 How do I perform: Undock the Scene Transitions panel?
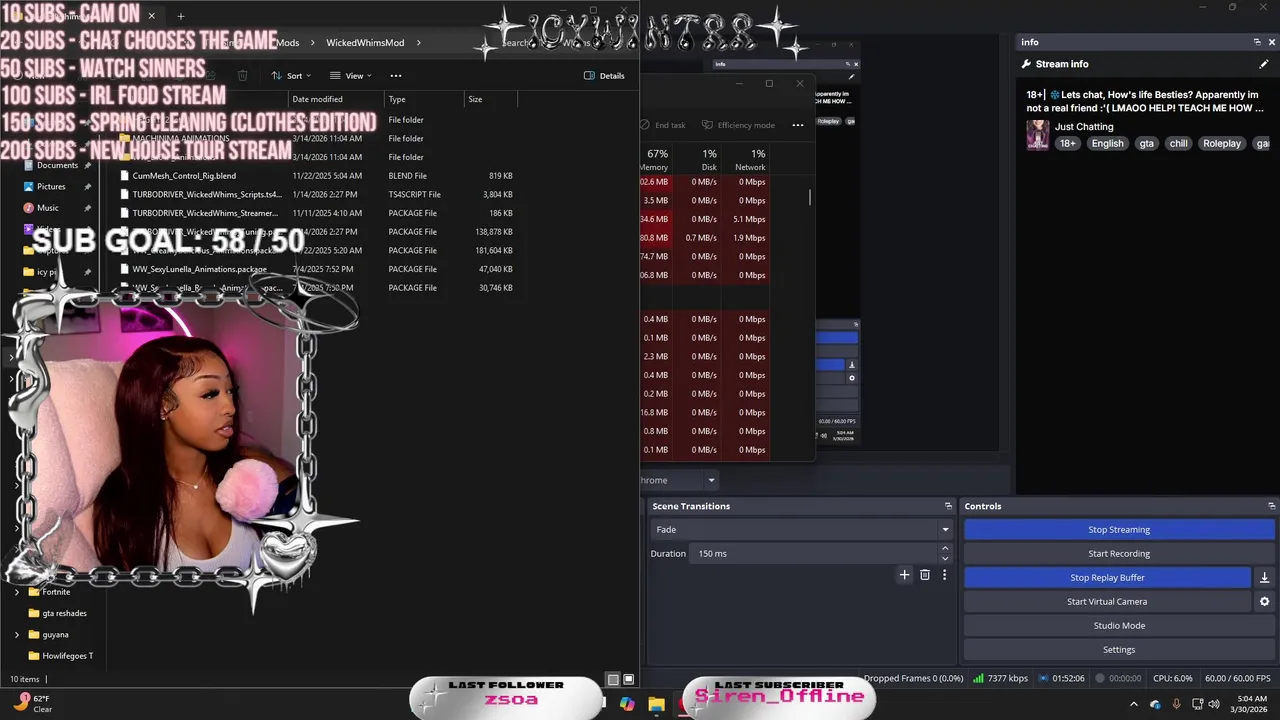(x=948, y=506)
